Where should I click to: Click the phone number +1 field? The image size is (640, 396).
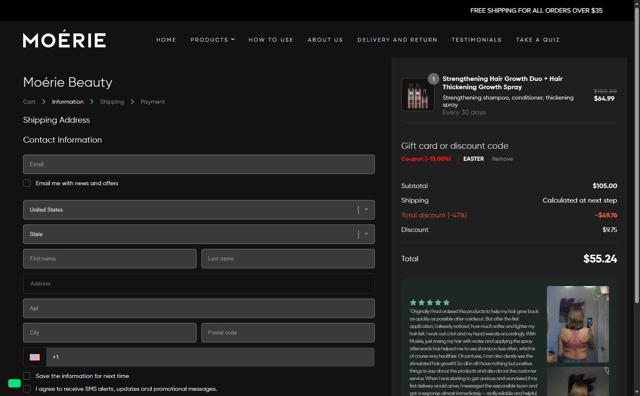[210, 357]
